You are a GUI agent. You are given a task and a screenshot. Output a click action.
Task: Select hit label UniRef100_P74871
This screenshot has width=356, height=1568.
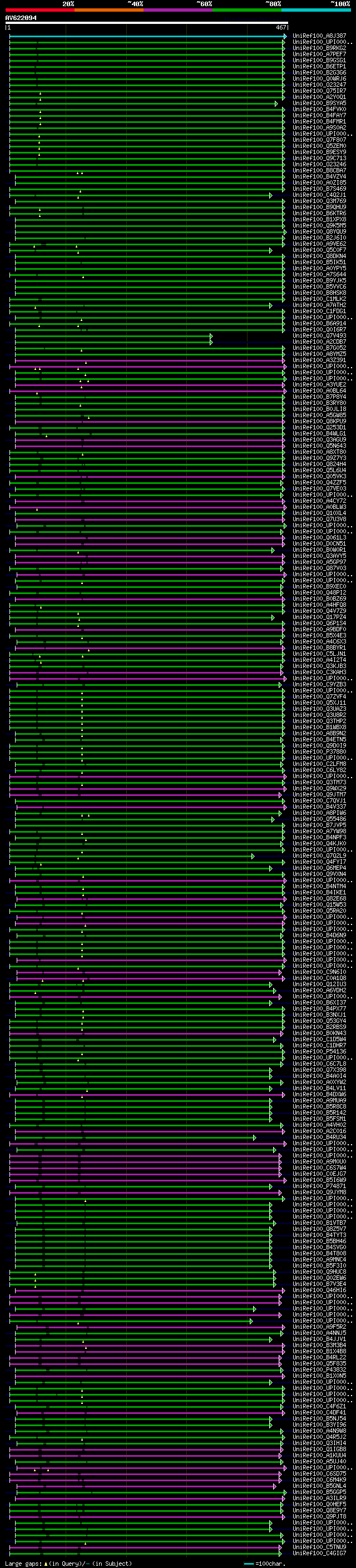pyautogui.click(x=319, y=1186)
